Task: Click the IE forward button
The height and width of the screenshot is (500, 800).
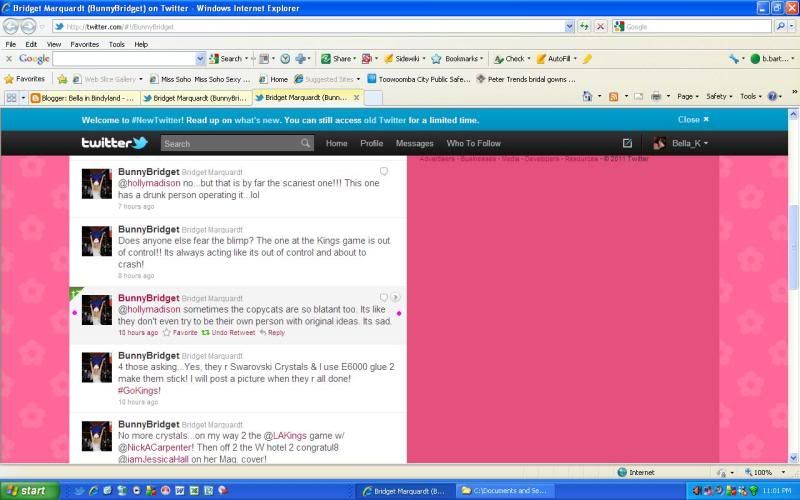Action: [x=29, y=26]
